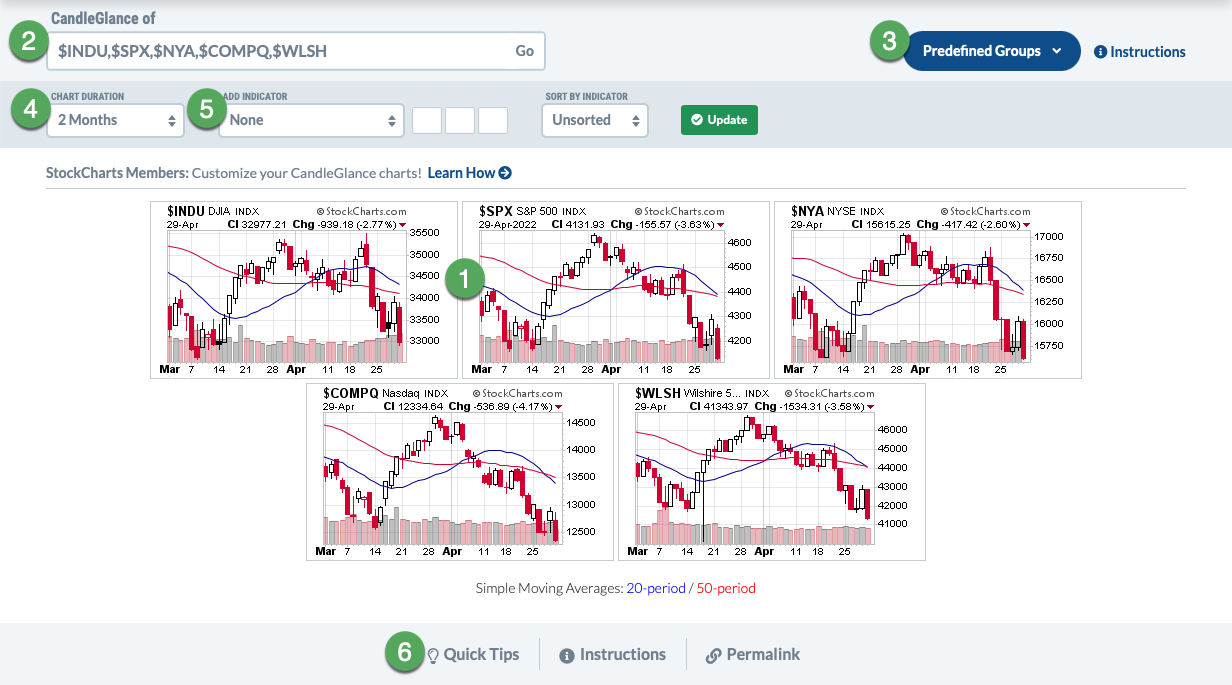This screenshot has width=1232, height=685.
Task: Click the third indicator parameter box
Action: click(493, 120)
